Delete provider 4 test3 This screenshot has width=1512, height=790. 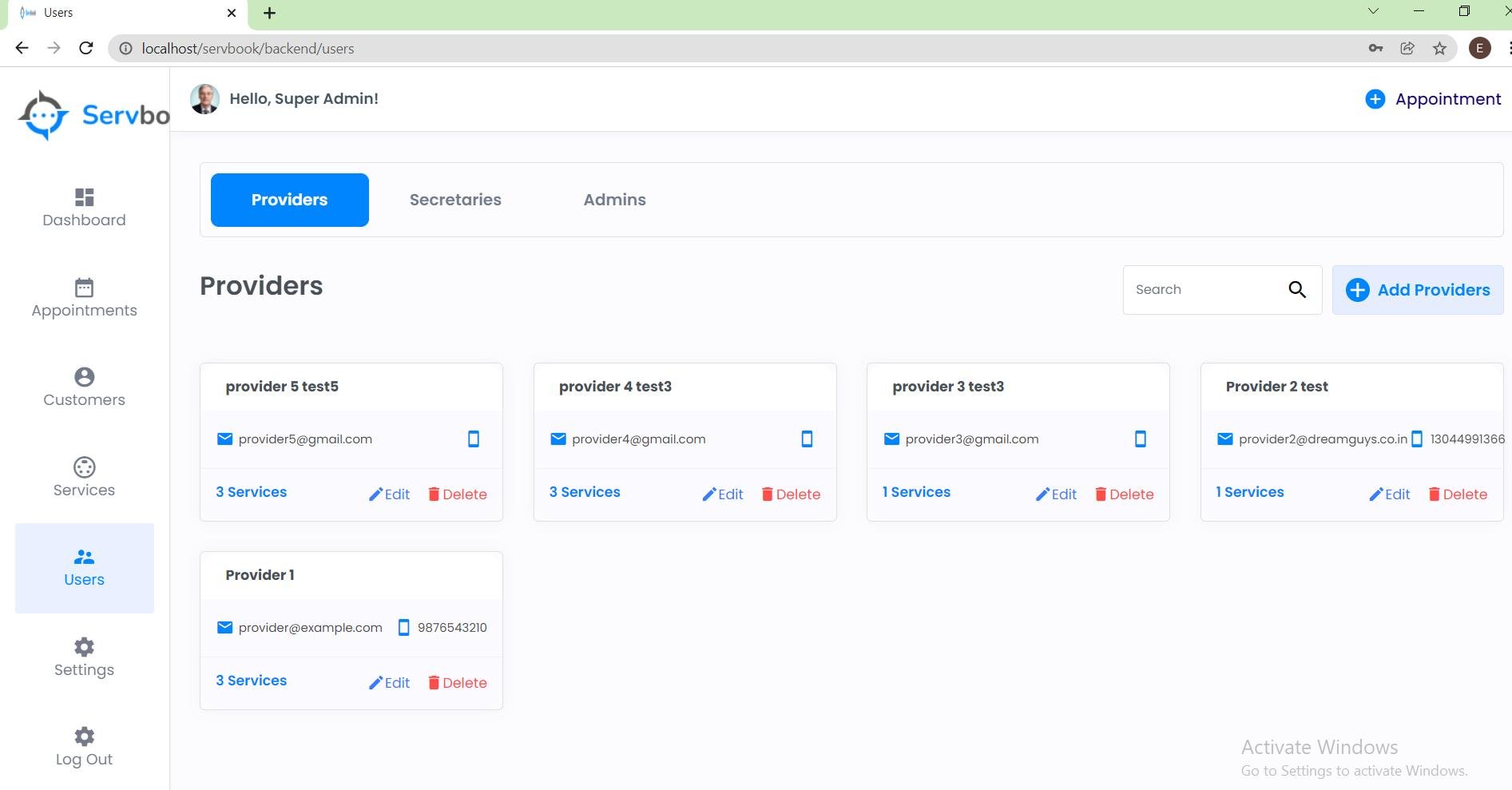(x=791, y=494)
